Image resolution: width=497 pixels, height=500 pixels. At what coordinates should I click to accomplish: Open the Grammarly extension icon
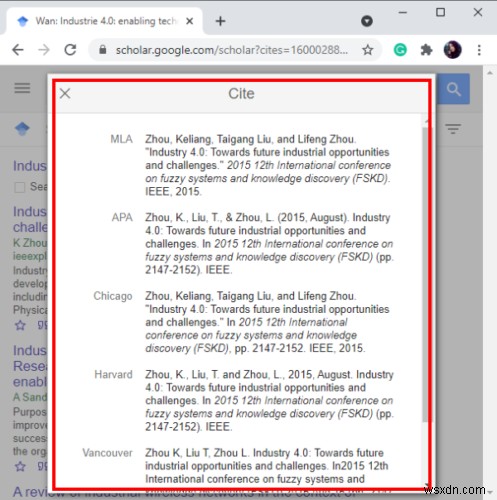pos(400,50)
